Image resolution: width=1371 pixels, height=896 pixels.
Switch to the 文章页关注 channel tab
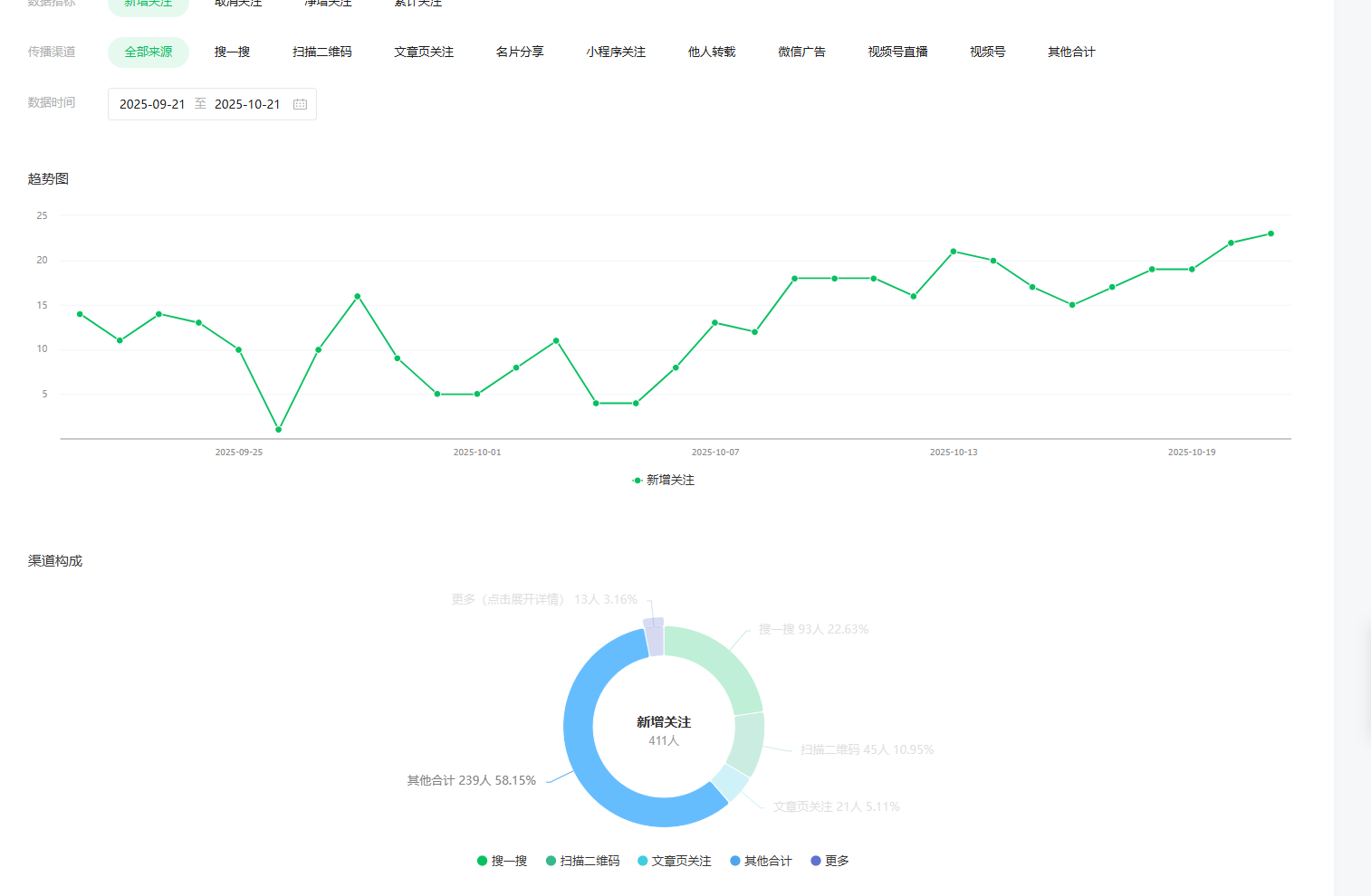424,52
